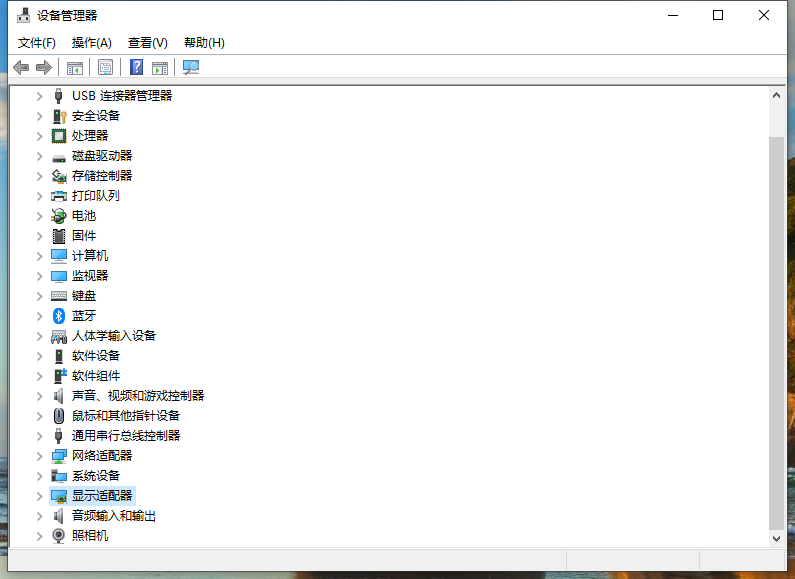Select the 打印队列 tree row
This screenshot has height=579, width=795.
96,196
